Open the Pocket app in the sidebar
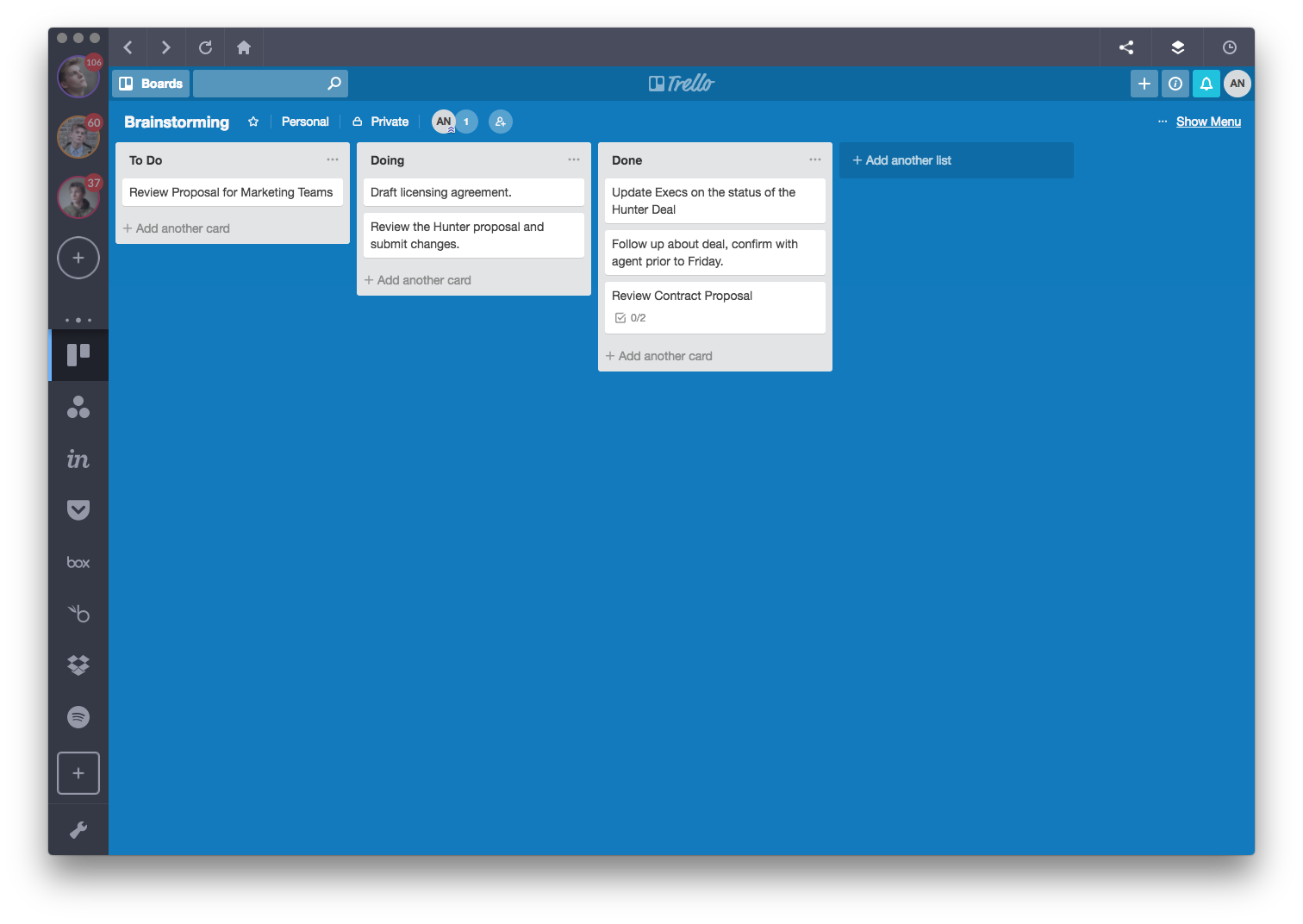 (x=78, y=510)
